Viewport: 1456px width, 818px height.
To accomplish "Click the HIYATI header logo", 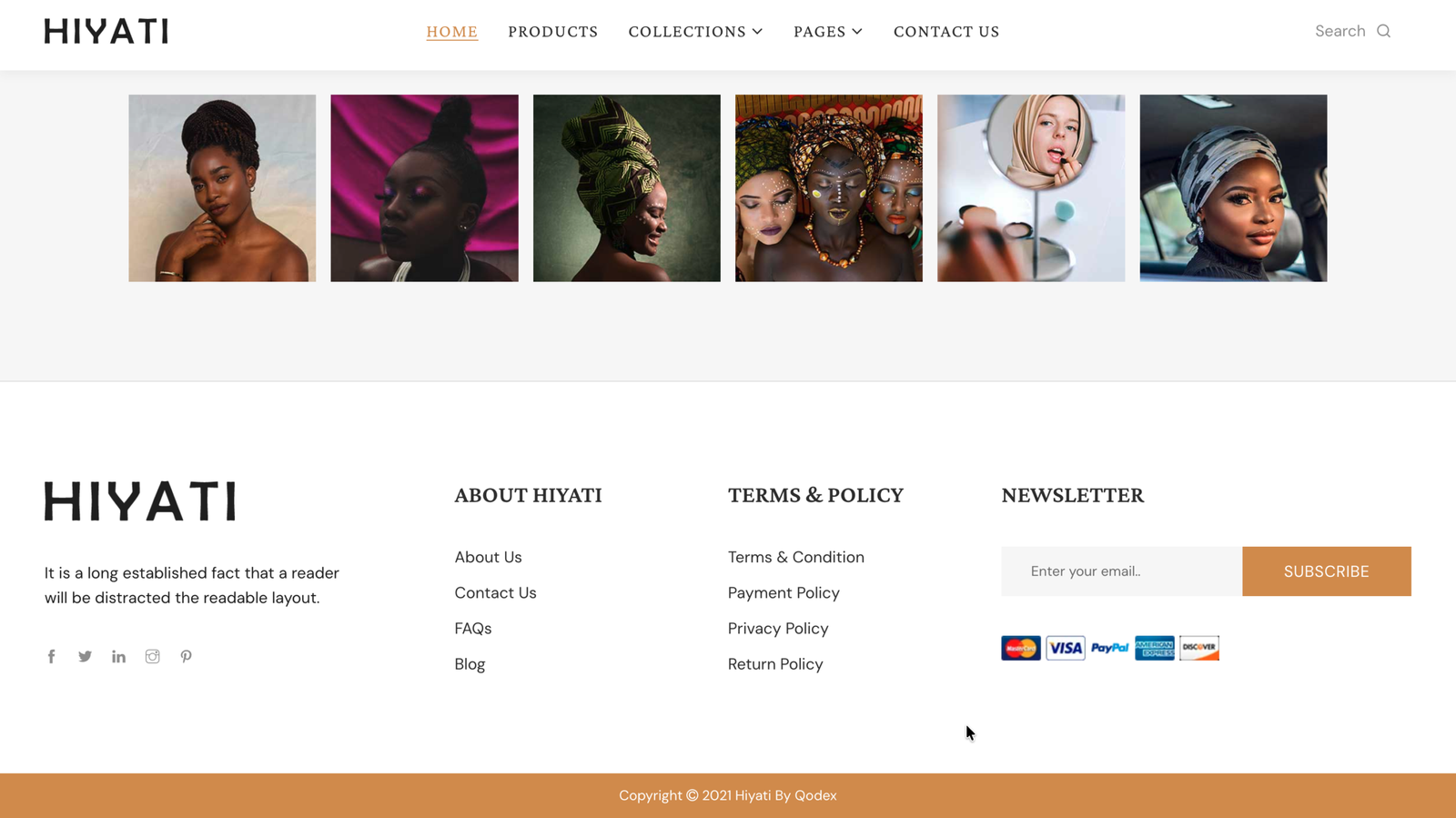I will pos(106,32).
